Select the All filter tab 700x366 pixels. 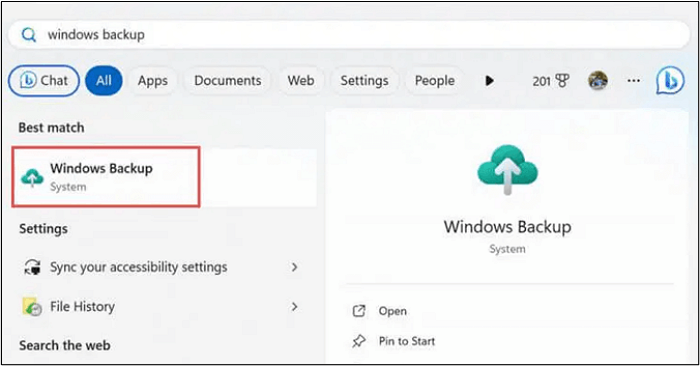point(104,81)
